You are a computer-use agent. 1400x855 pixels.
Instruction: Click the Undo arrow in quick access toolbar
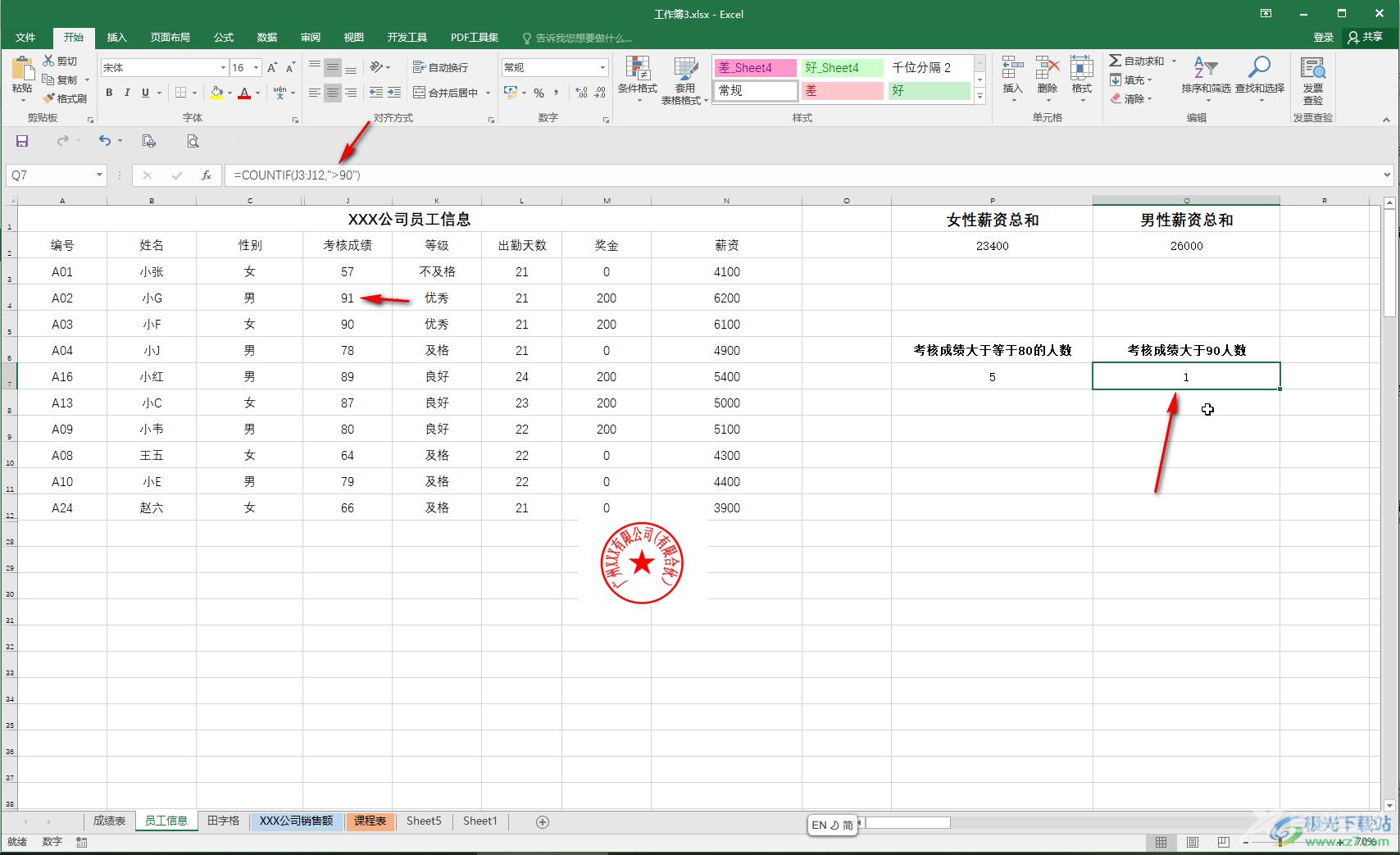click(x=105, y=141)
